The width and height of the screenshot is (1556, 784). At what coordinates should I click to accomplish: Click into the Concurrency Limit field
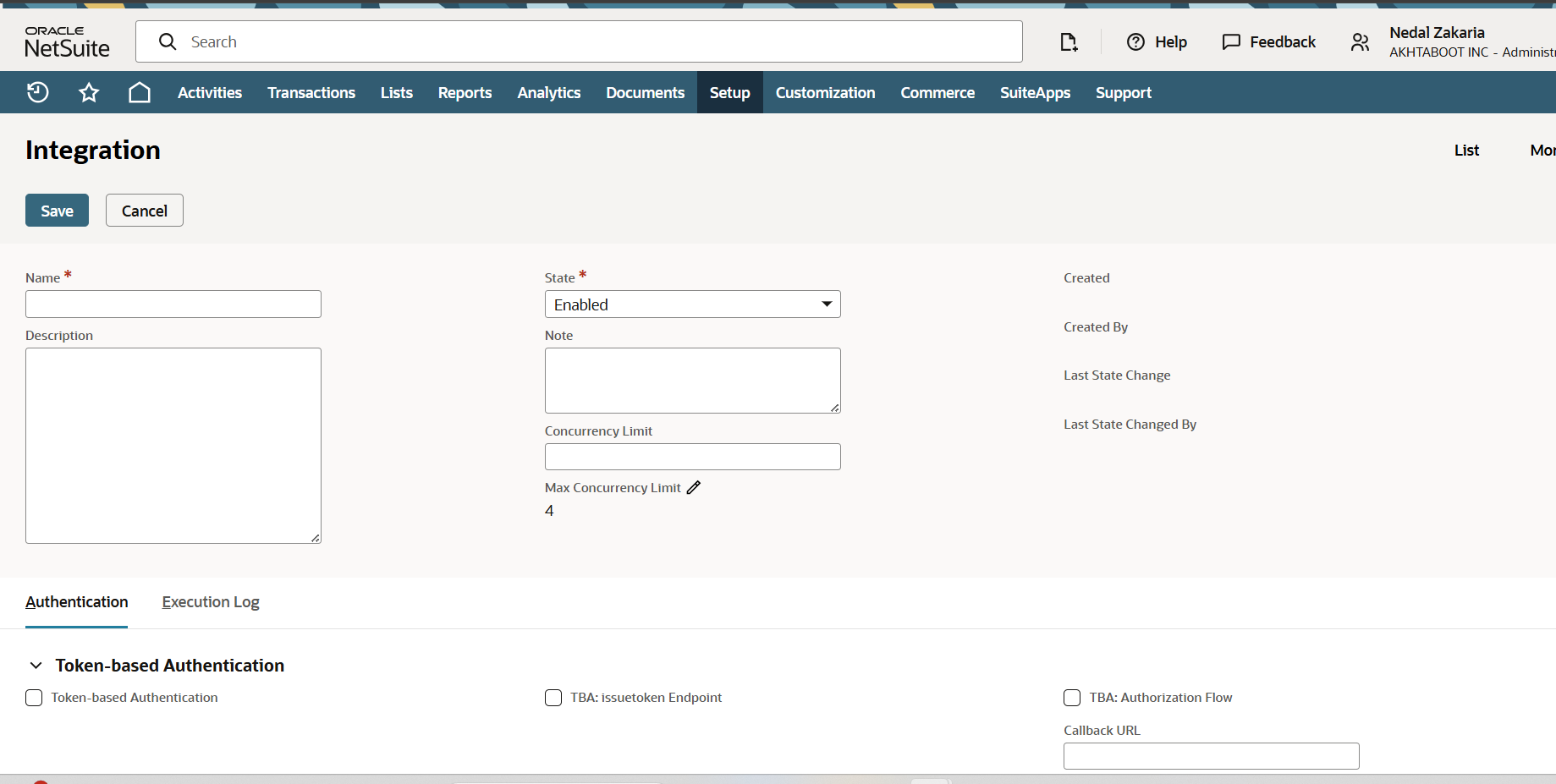[693, 457]
